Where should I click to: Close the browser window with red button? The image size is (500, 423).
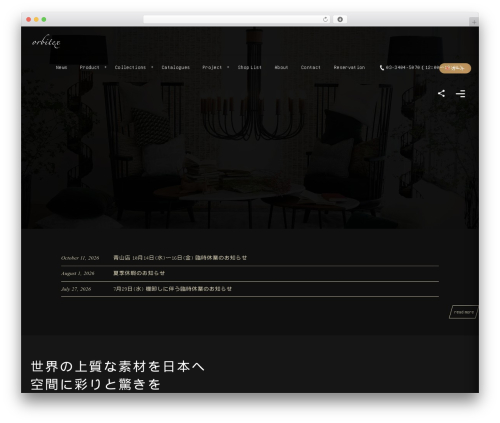click(29, 20)
